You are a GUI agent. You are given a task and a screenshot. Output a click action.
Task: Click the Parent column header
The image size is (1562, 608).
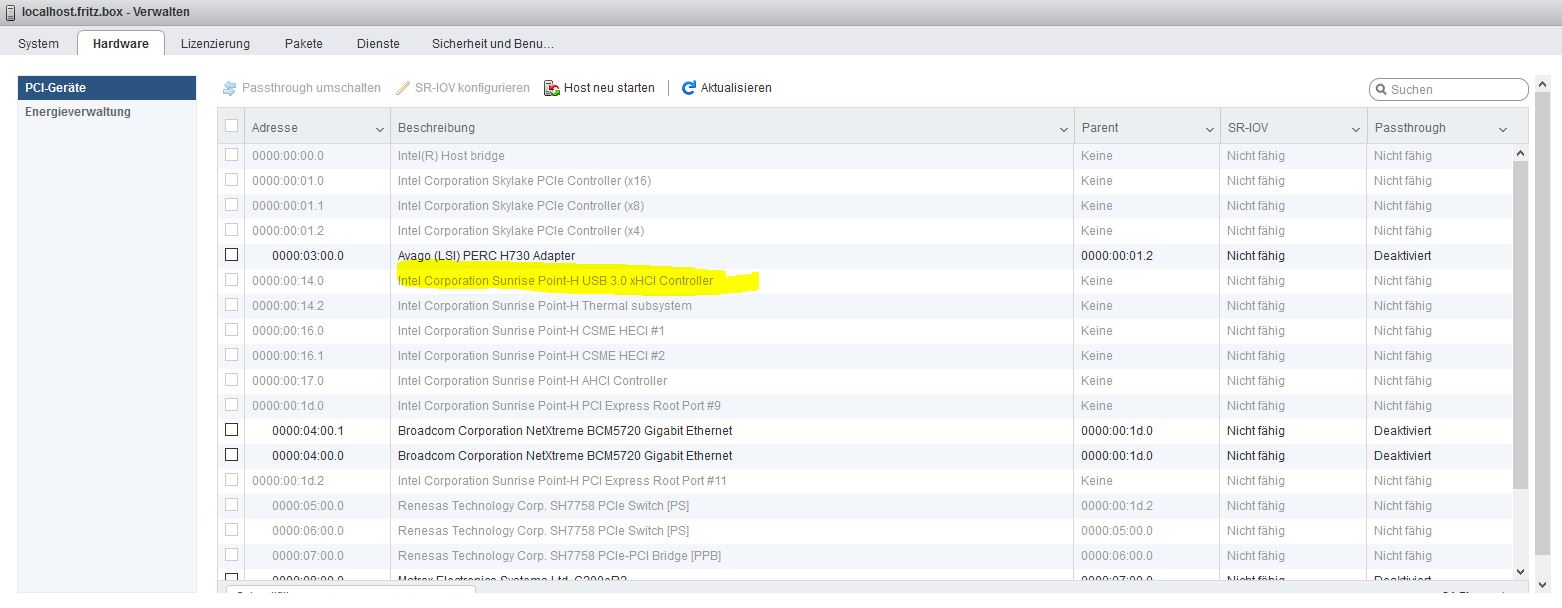coord(1100,128)
